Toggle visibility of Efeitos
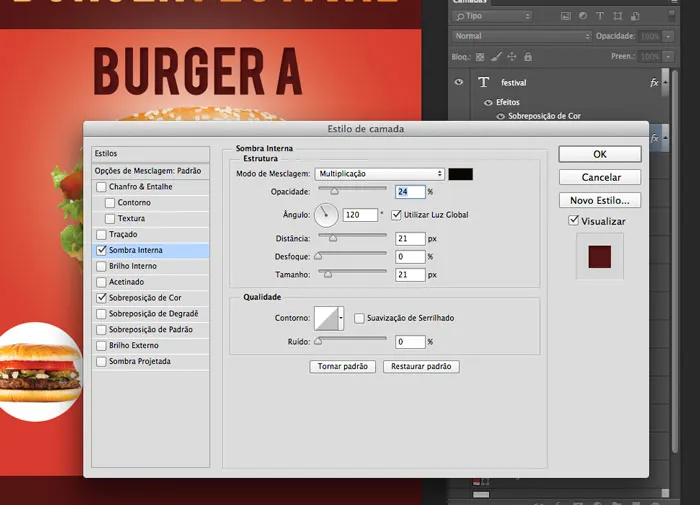700x505 pixels. pos(488,103)
